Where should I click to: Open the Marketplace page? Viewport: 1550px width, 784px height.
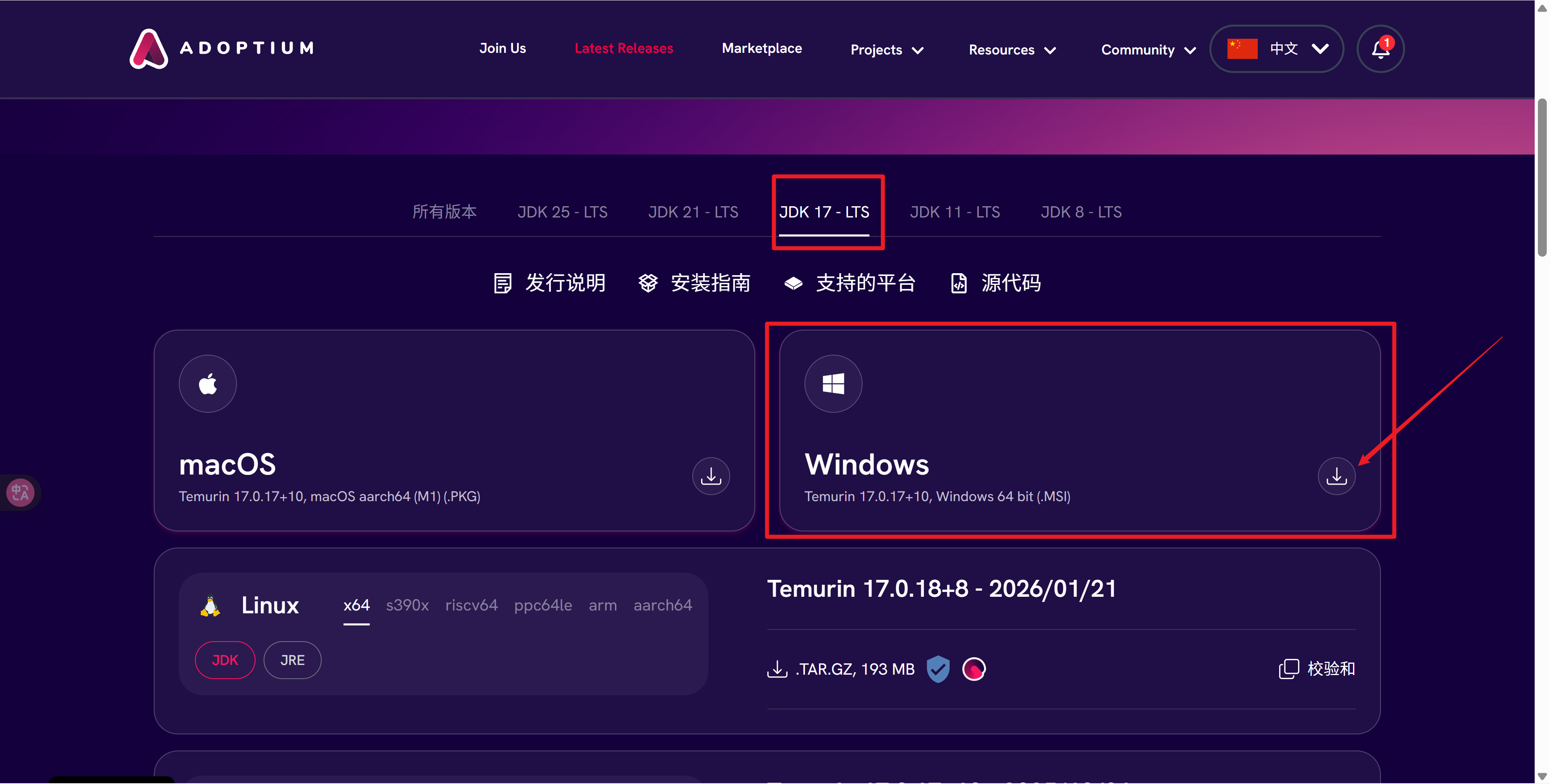[762, 48]
